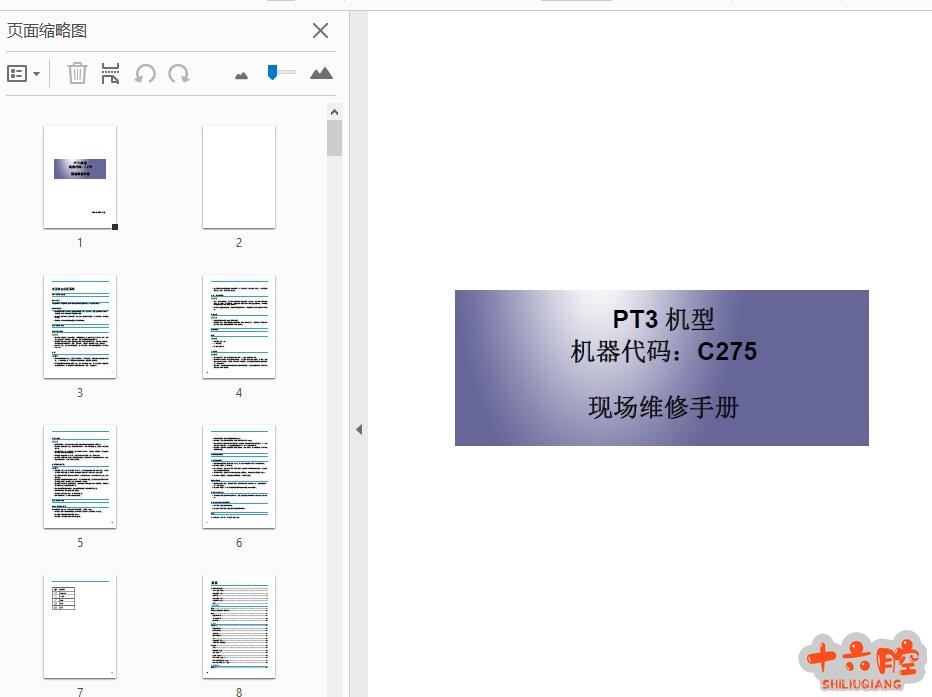The image size is (932, 697).
Task: Select page 3 thumbnail
Action: (x=80, y=327)
